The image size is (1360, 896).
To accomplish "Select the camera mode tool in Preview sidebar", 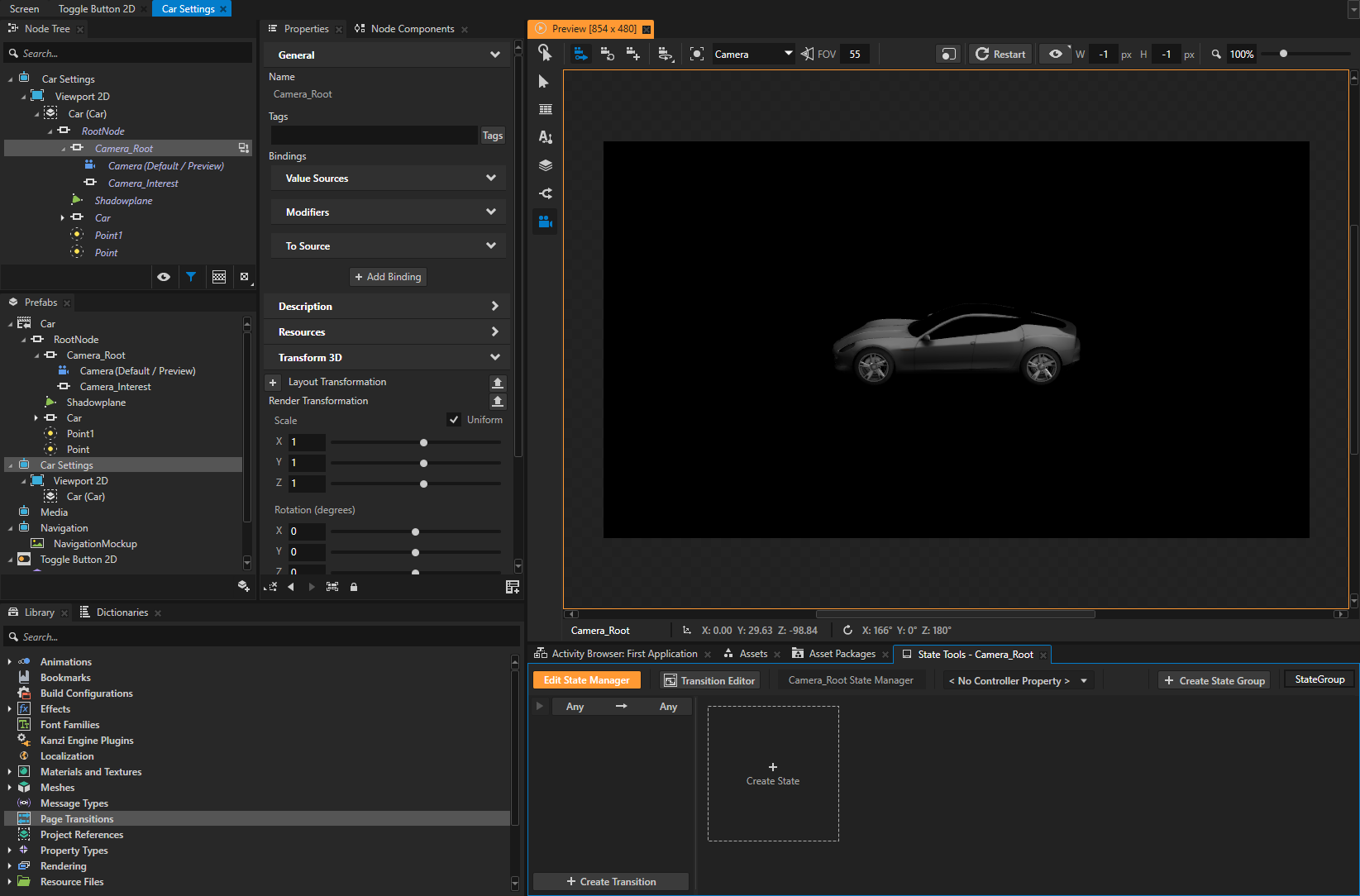I will [545, 222].
